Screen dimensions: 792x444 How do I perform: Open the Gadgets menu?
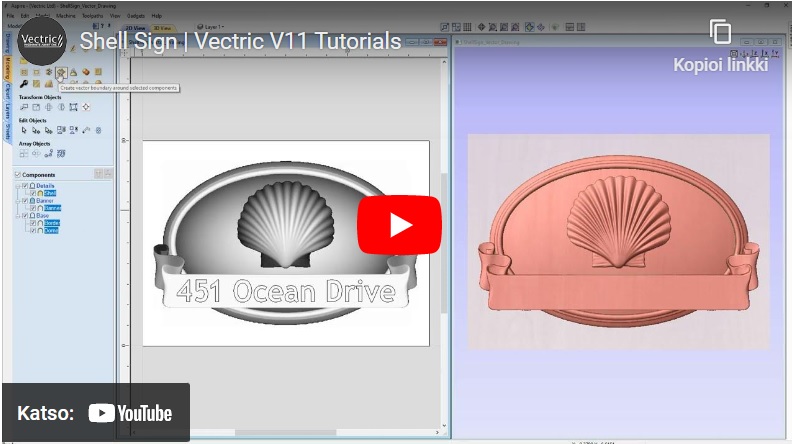[136, 16]
